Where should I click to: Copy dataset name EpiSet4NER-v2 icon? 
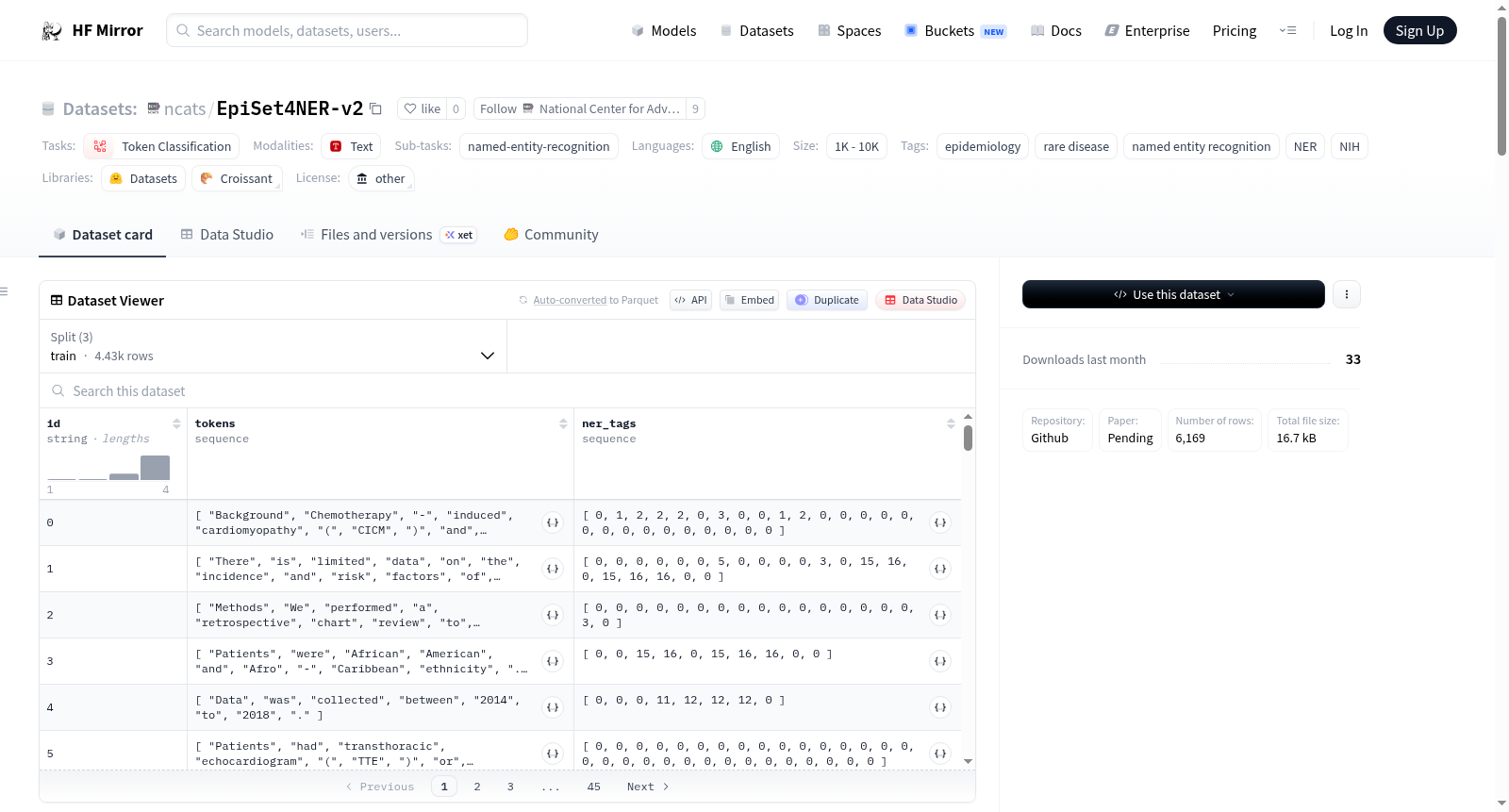tap(375, 108)
